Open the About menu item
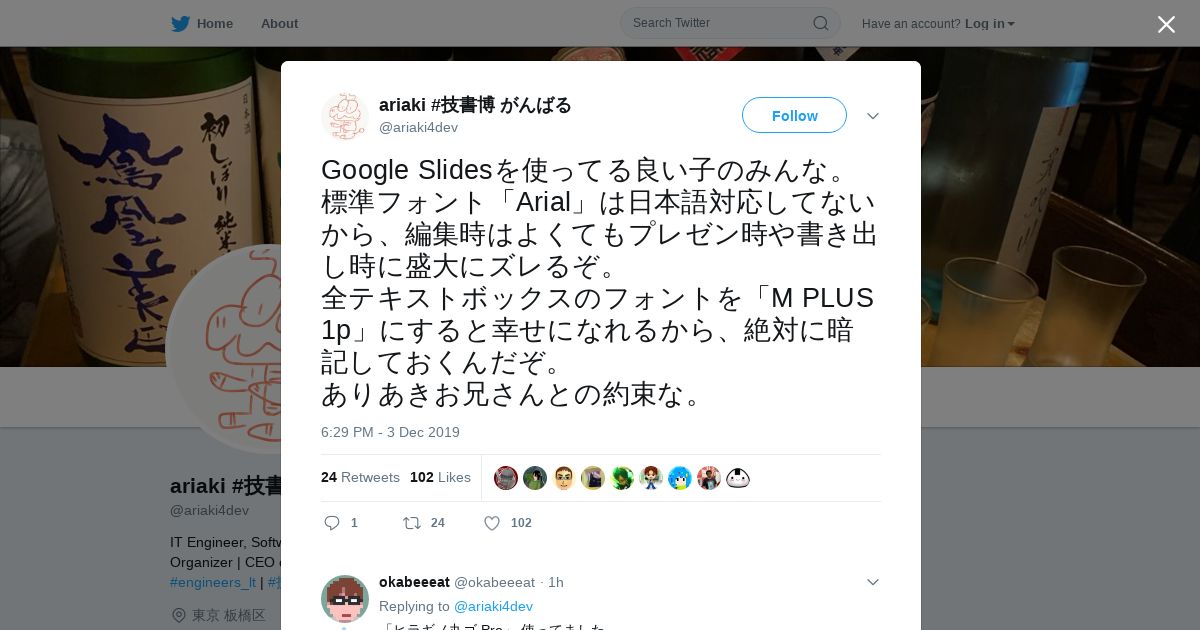 279,23
